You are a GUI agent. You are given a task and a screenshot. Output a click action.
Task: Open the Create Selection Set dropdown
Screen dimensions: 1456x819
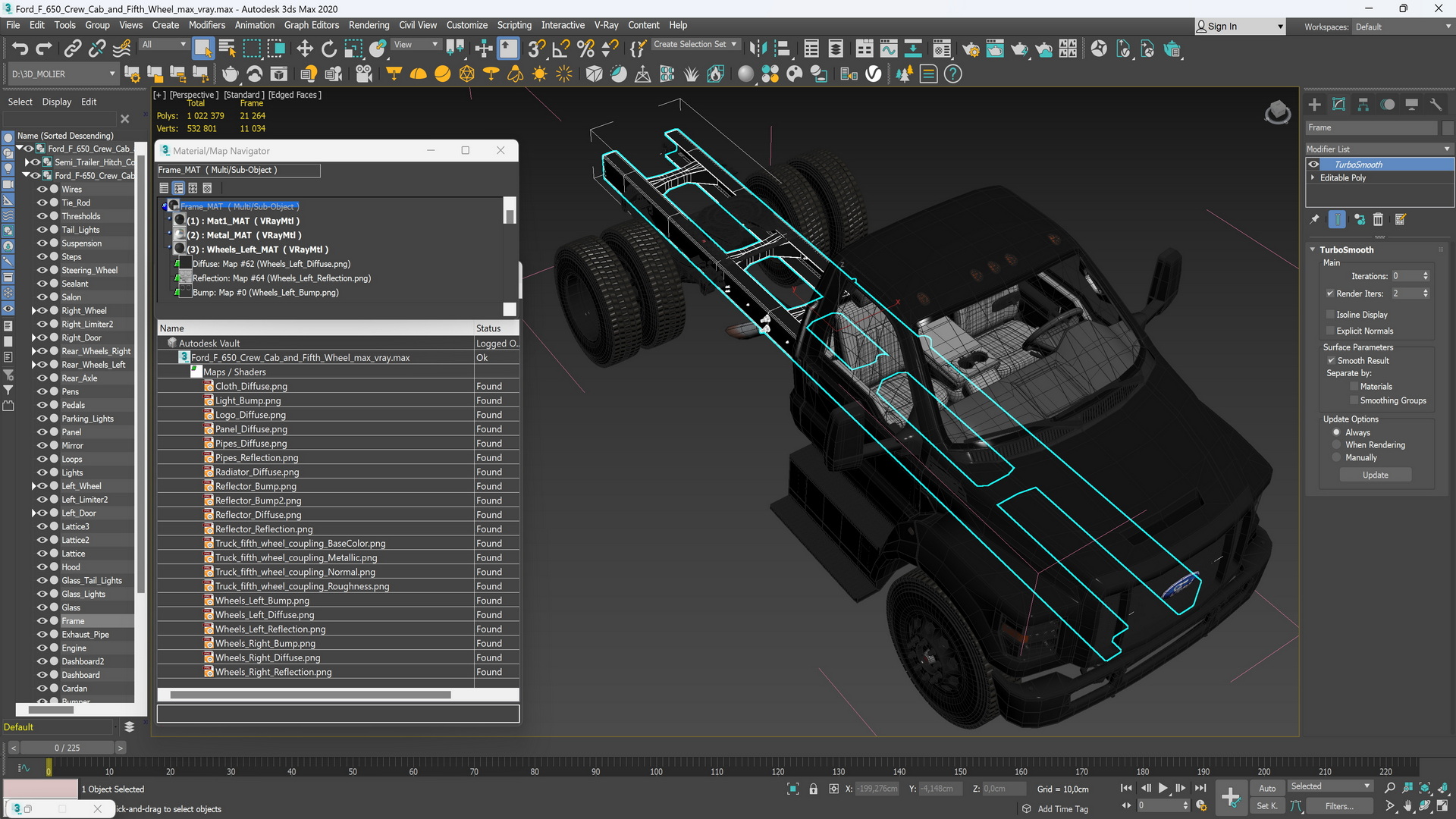point(695,45)
